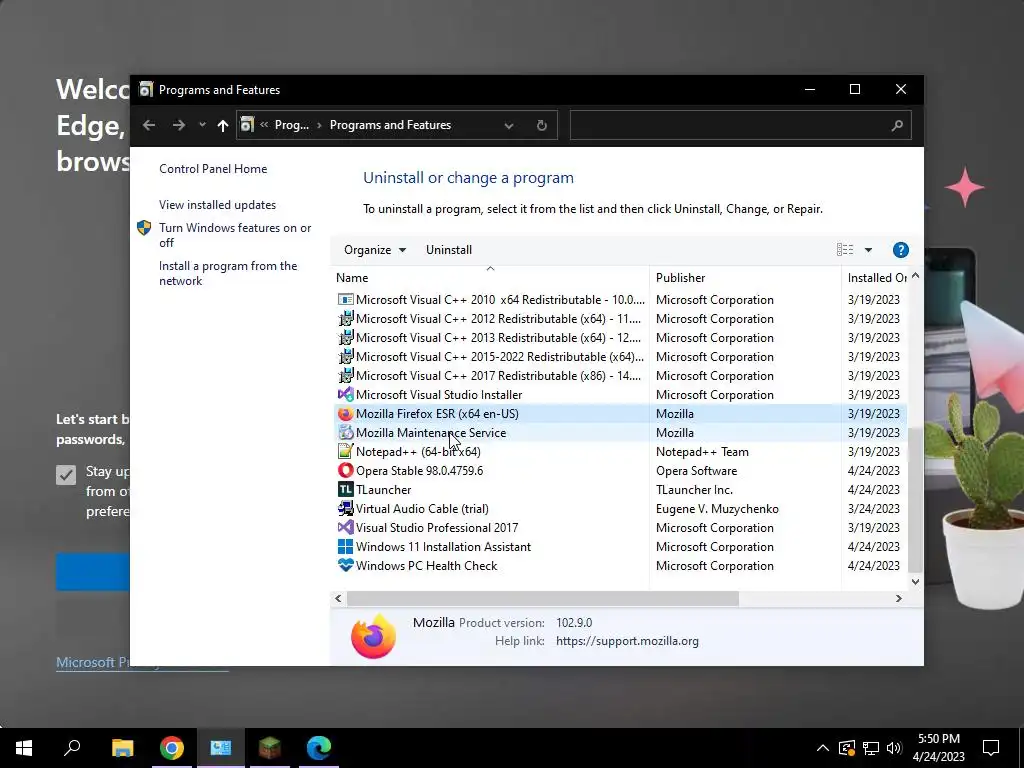Click the Eugene V. Muzychenko publisher cell

pos(717,509)
